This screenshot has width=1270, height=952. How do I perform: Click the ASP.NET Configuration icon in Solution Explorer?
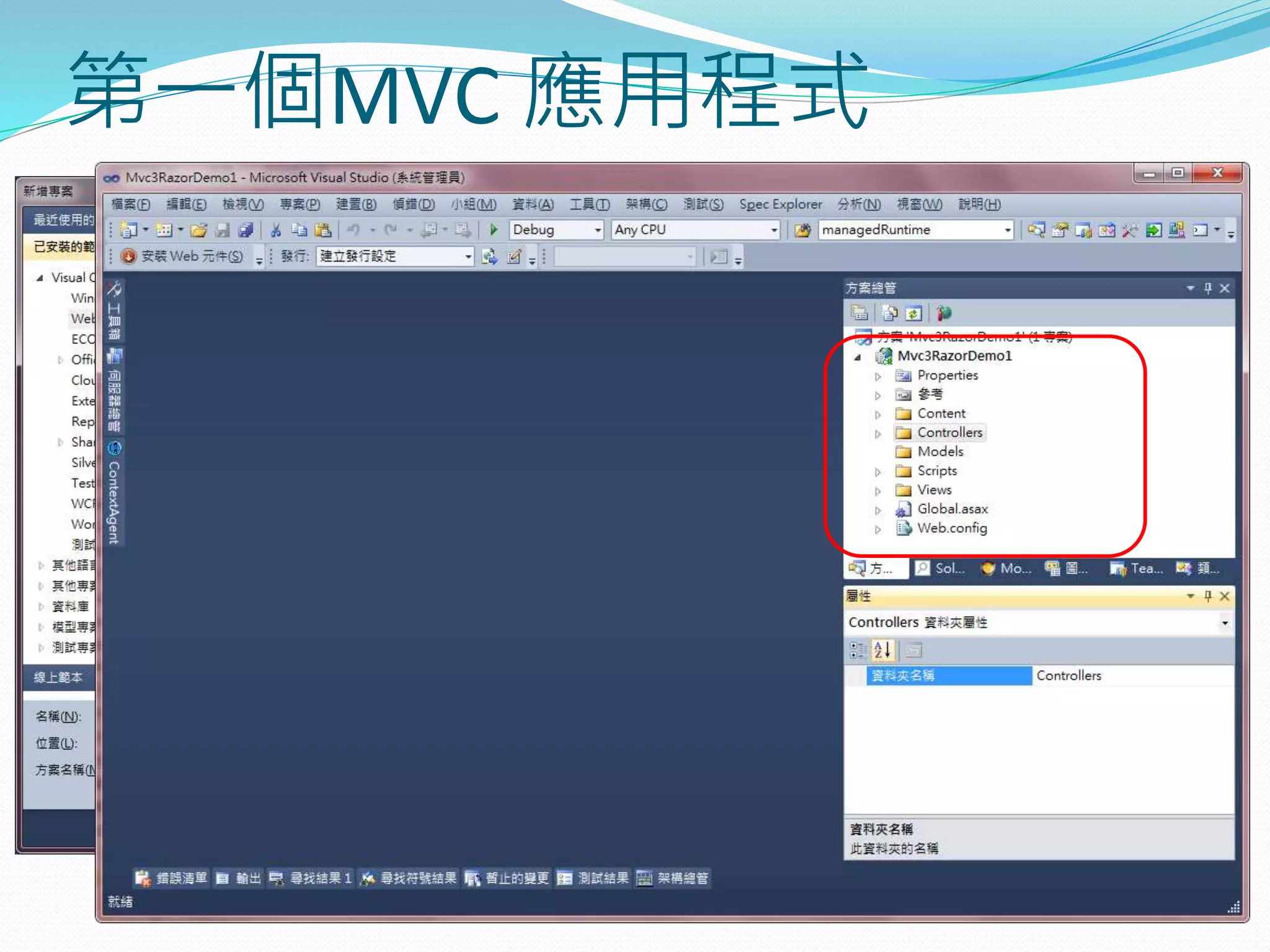[x=943, y=314]
